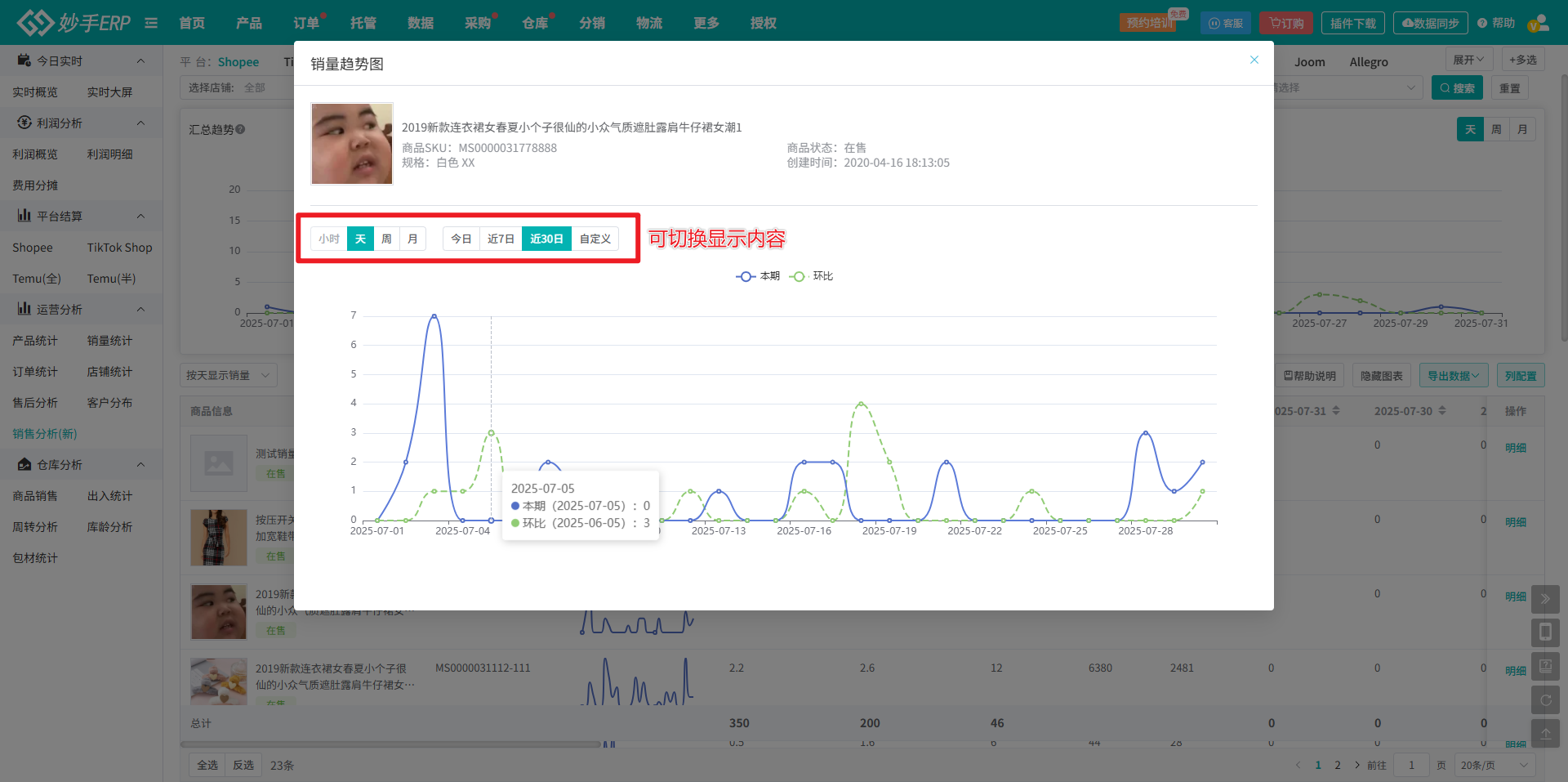Toggle the 环比 legend series in chart
Screen dimensions: 1568x782
pos(811,276)
